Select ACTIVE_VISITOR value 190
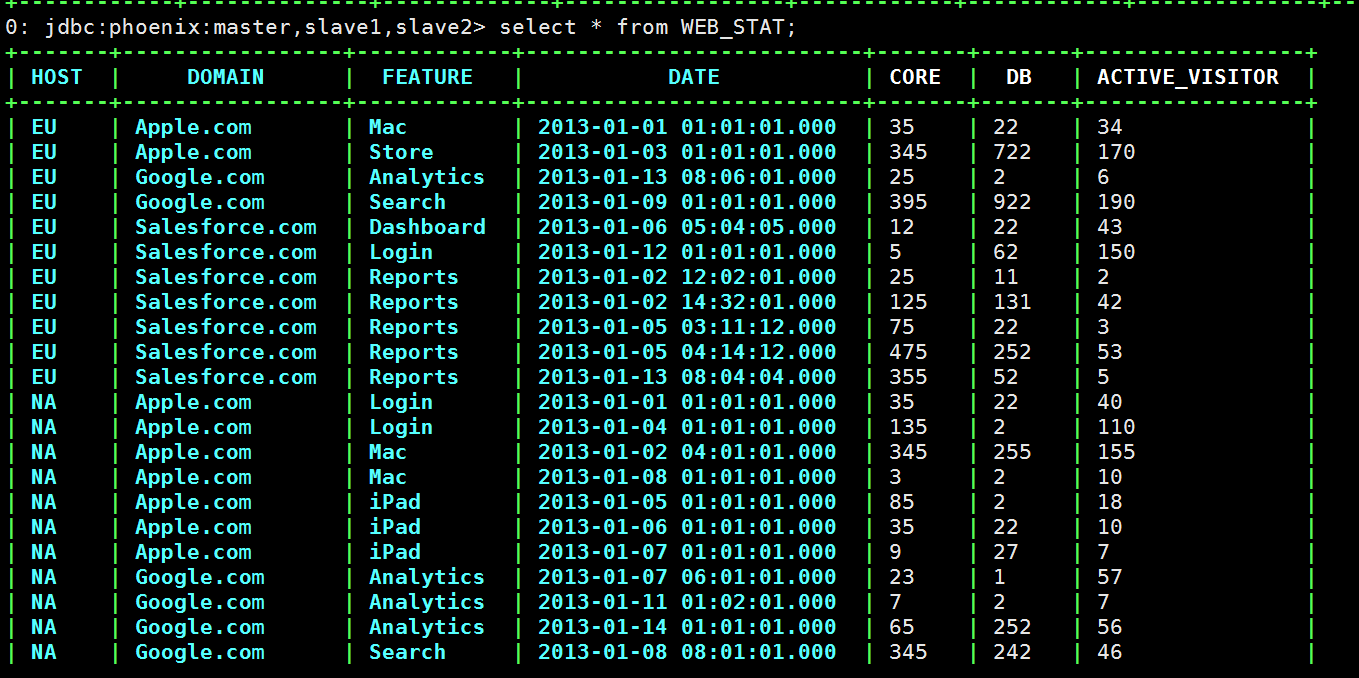The image size is (1359, 678). click(x=1116, y=202)
